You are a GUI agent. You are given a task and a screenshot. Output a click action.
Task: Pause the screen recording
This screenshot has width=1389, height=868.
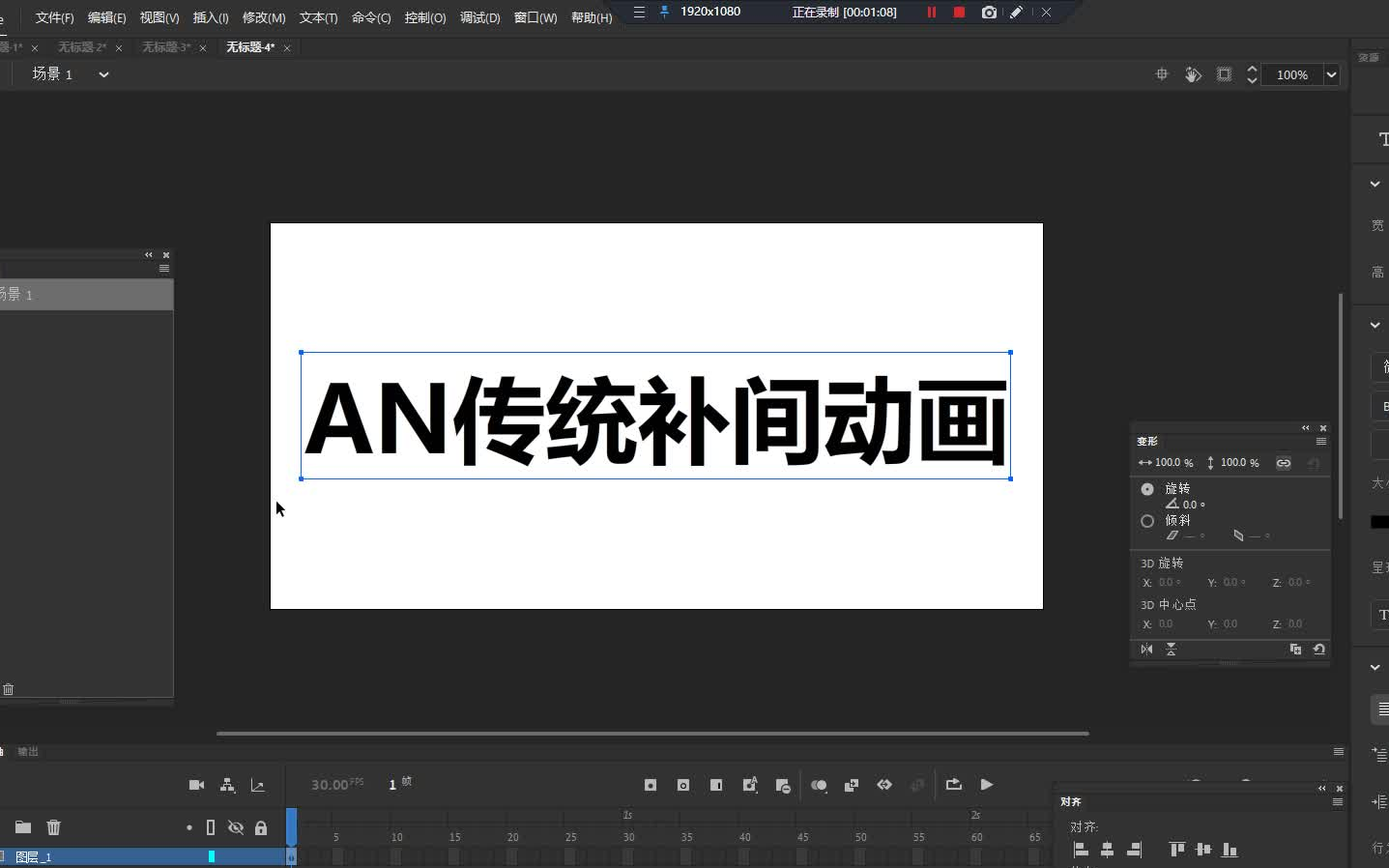coord(931,12)
